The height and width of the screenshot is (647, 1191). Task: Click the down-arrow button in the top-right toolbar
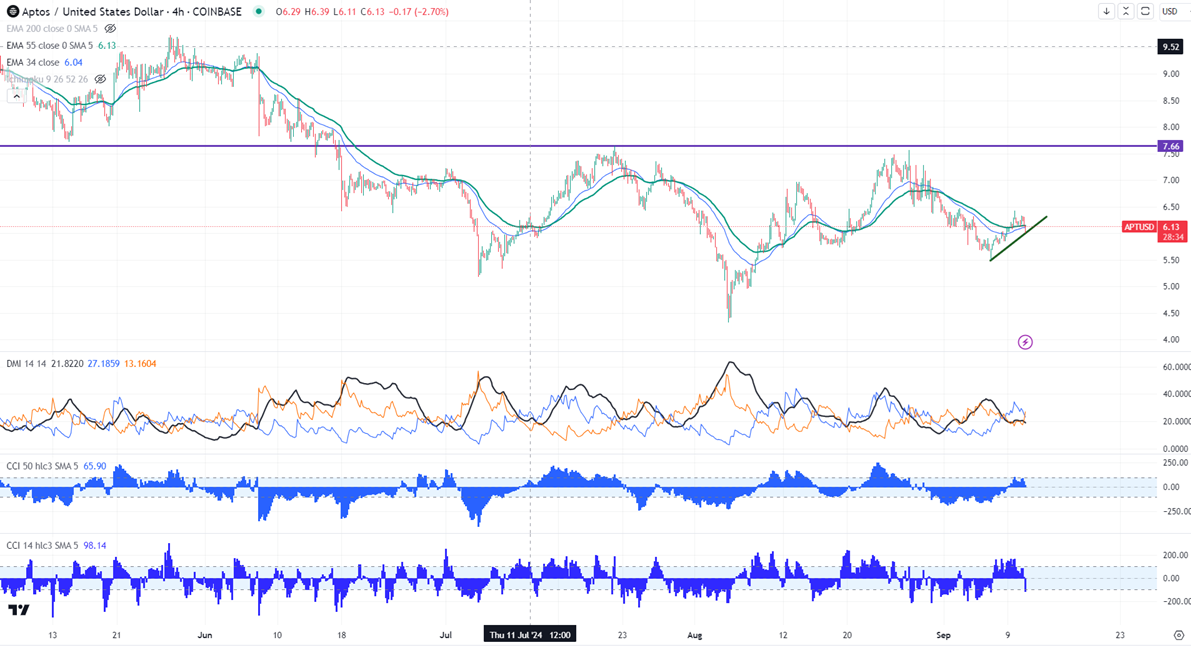pos(1106,11)
